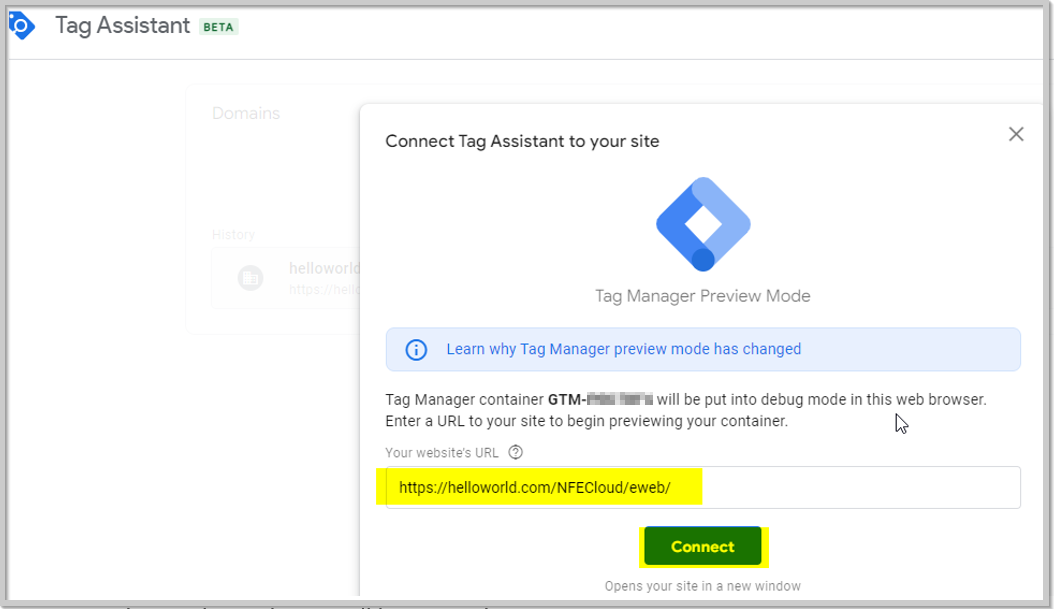Click the Domains heading in the background
The height and width of the screenshot is (609, 1054).
click(246, 113)
